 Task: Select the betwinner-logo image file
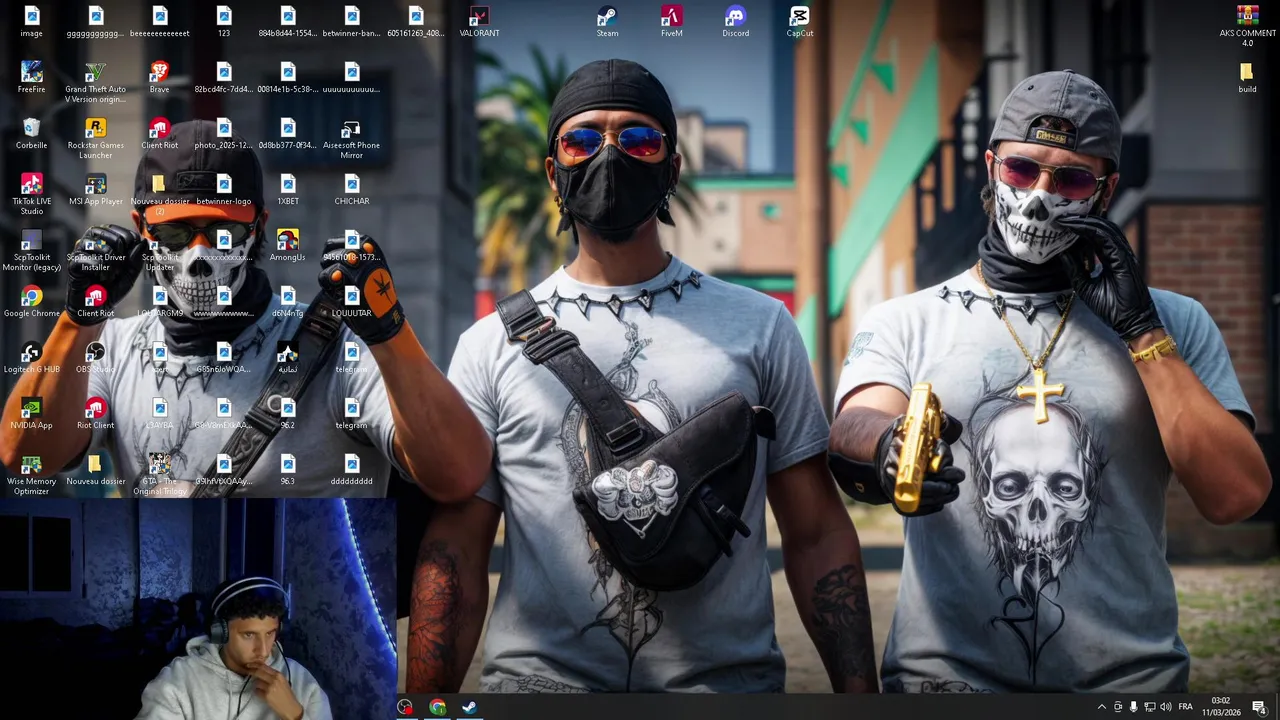point(223,190)
